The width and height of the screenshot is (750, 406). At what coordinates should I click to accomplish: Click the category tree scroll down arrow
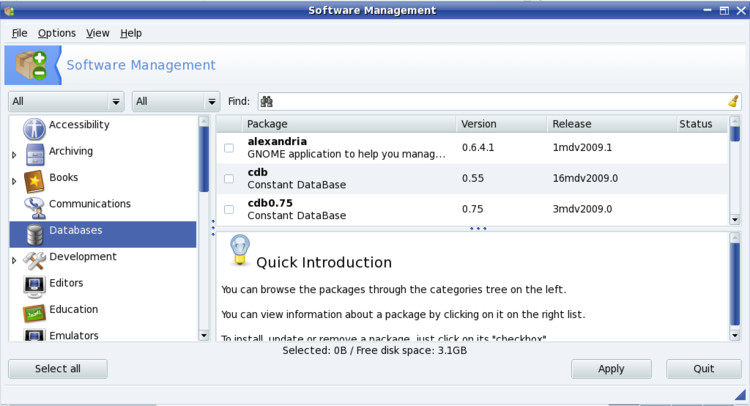[204, 335]
